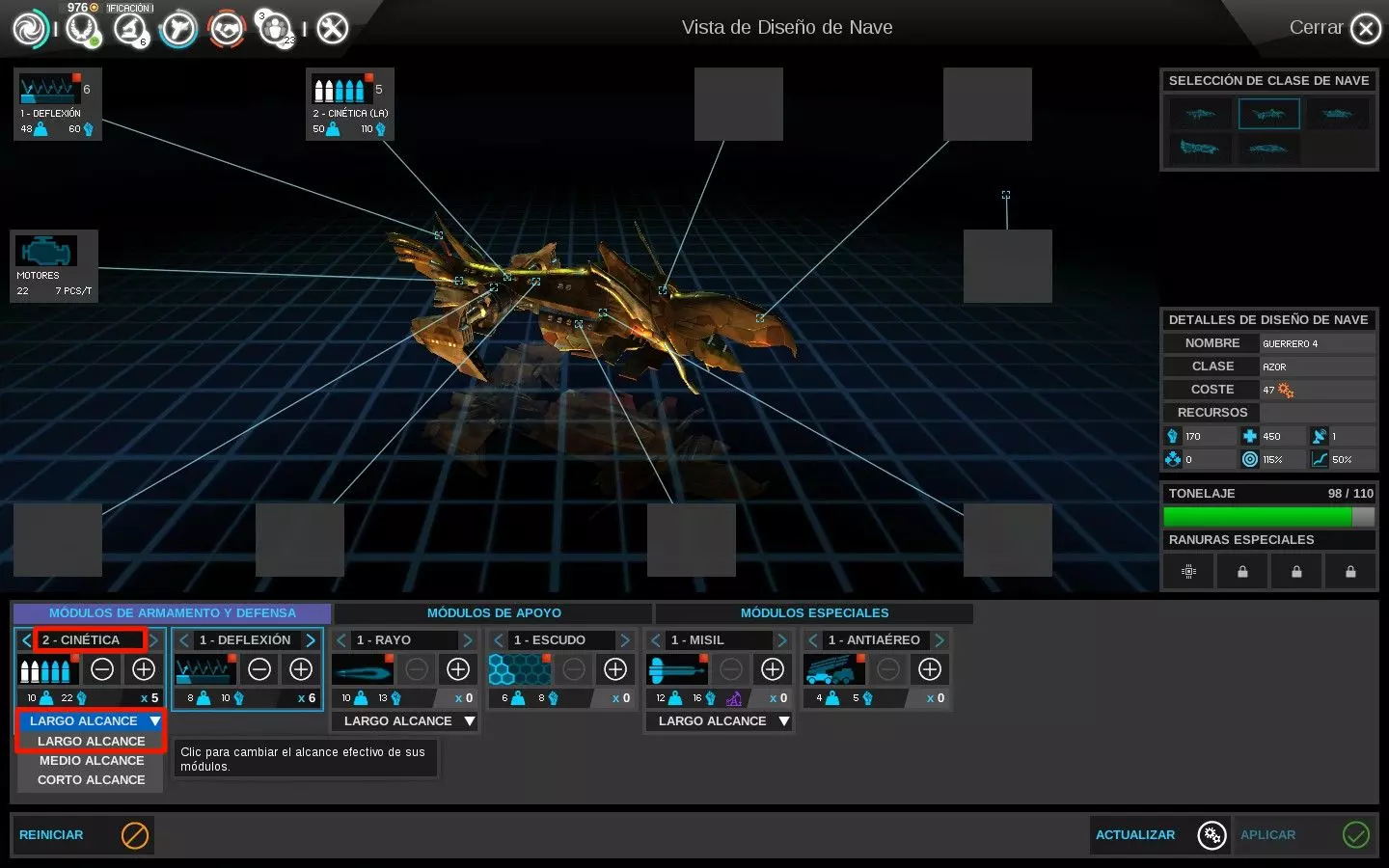Click the satellite dish stat icon
The image size is (1389, 868).
pos(1320,436)
